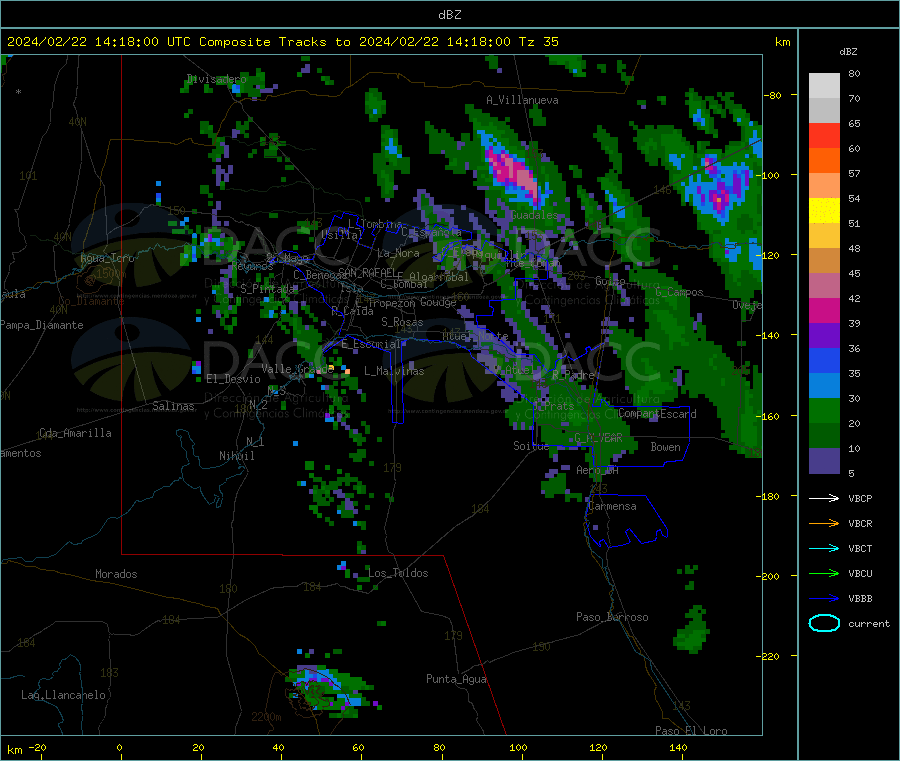Click the L_Malvinas map label
The width and height of the screenshot is (900, 761).
(x=394, y=371)
